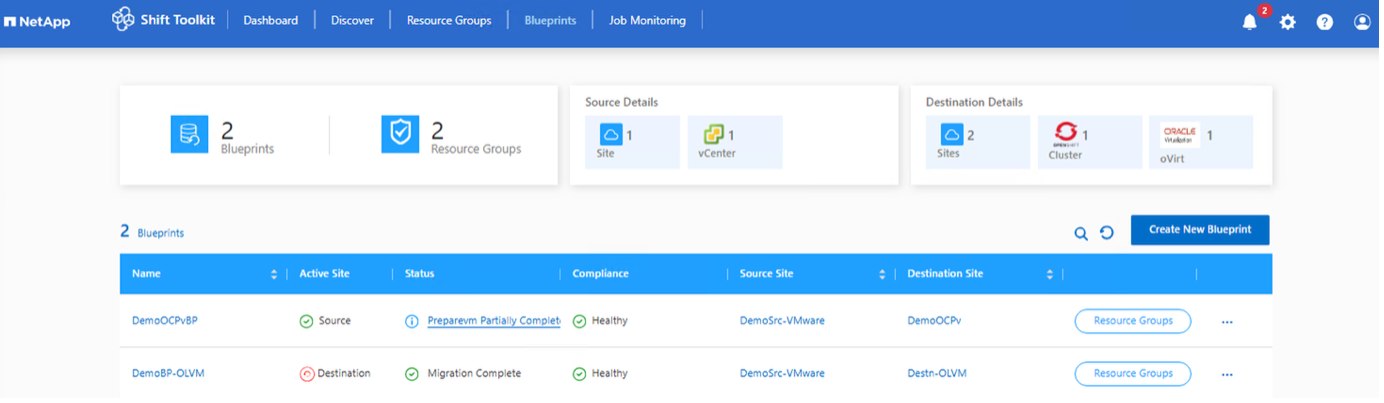Viewport: 1384px width, 403px height.
Task: Open the notifications bell icon
Action: pos(1249,22)
